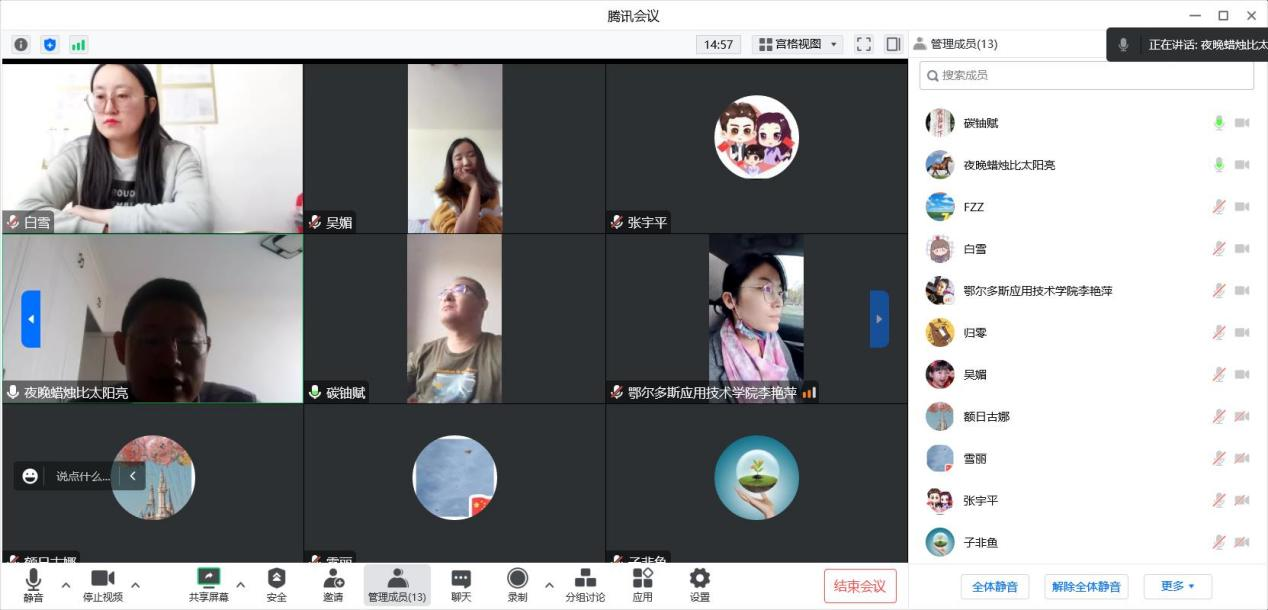Click camera icon for 子非鱼
Image resolution: width=1268 pixels, height=610 pixels.
(x=1242, y=543)
